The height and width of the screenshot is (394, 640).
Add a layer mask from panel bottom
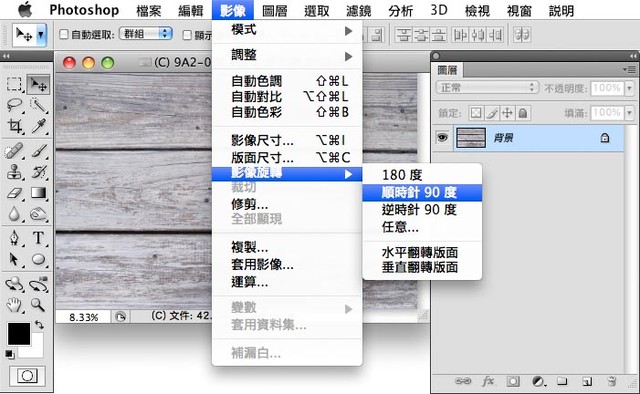[513, 381]
